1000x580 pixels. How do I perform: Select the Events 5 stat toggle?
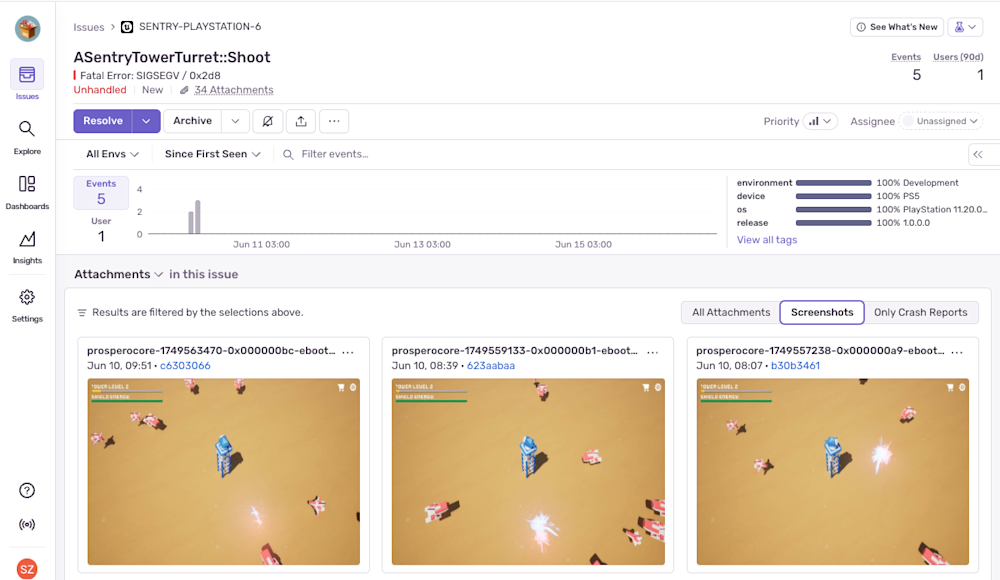click(x=101, y=193)
